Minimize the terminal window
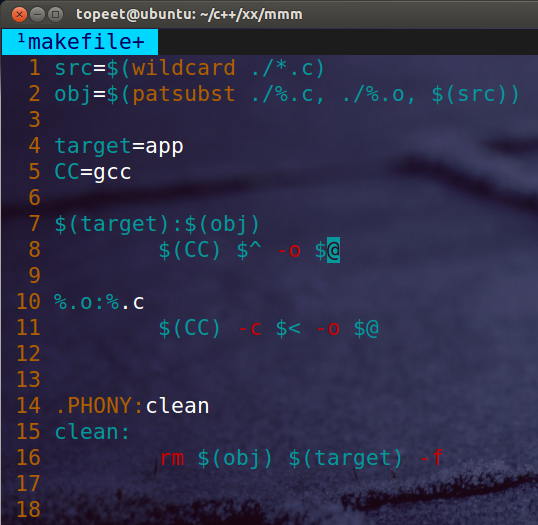The width and height of the screenshot is (538, 525). pyautogui.click(x=37, y=15)
